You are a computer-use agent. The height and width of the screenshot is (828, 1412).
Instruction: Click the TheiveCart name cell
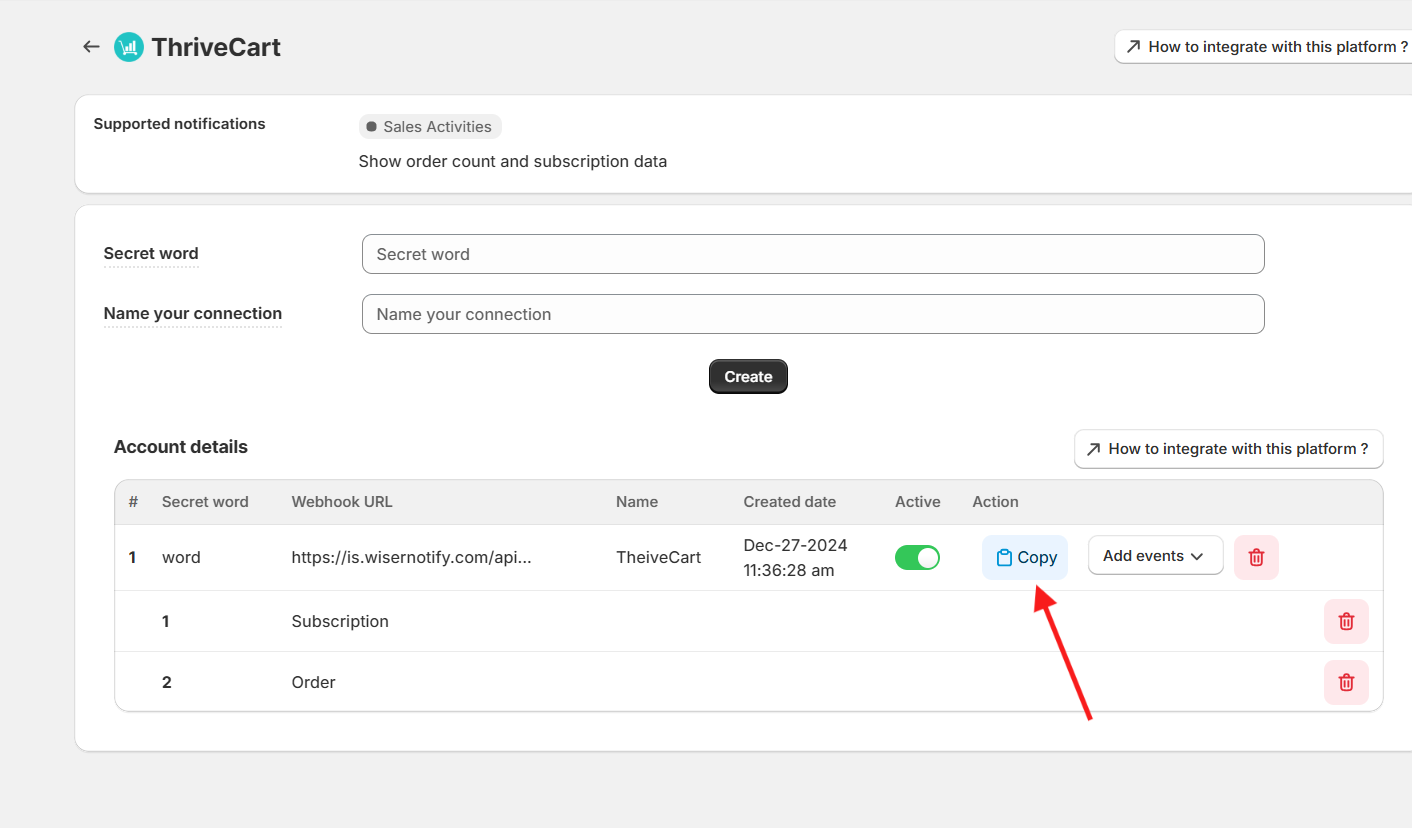pyautogui.click(x=658, y=558)
